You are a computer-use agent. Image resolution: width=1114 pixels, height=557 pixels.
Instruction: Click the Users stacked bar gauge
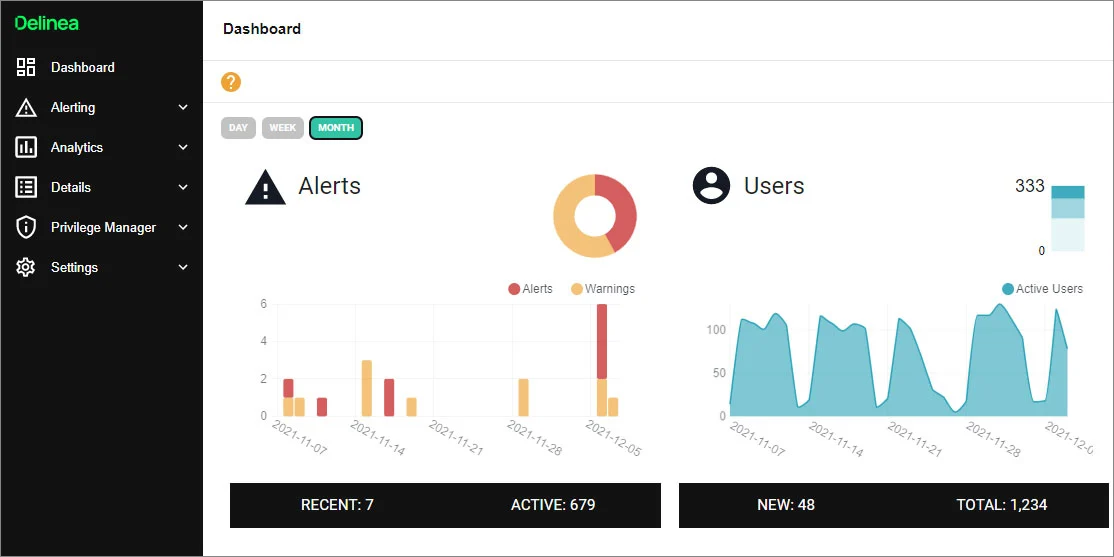tap(1068, 218)
